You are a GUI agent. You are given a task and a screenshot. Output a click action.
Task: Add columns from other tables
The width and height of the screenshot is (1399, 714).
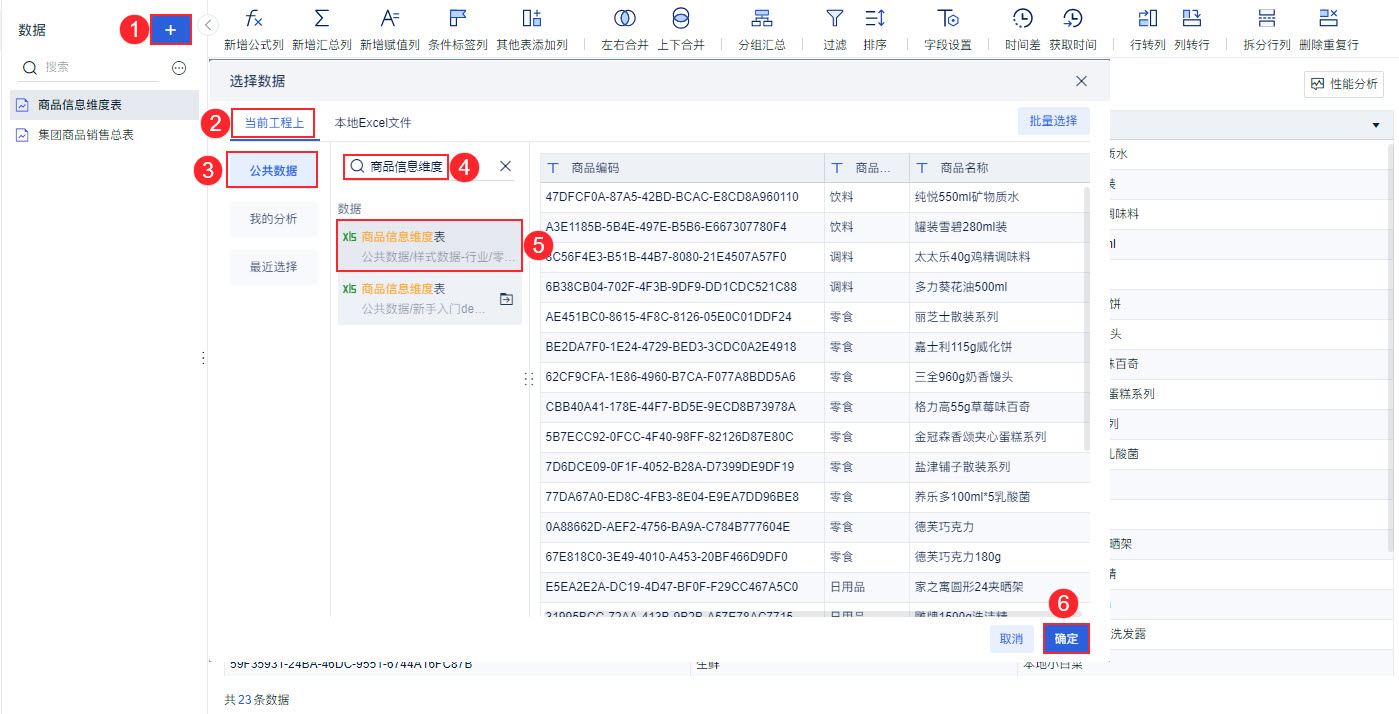coord(532,30)
